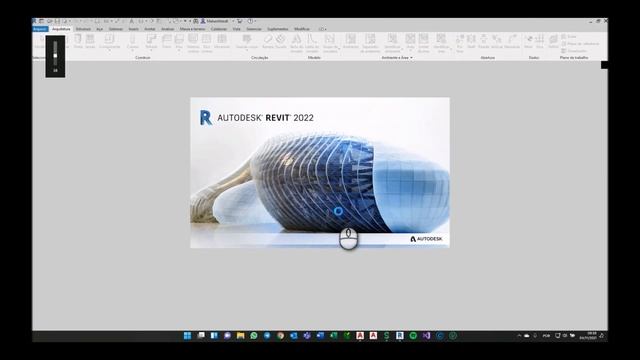Screen dimensions: 640x360
Task: Open File Explorer from the taskbar
Action: 240,336
